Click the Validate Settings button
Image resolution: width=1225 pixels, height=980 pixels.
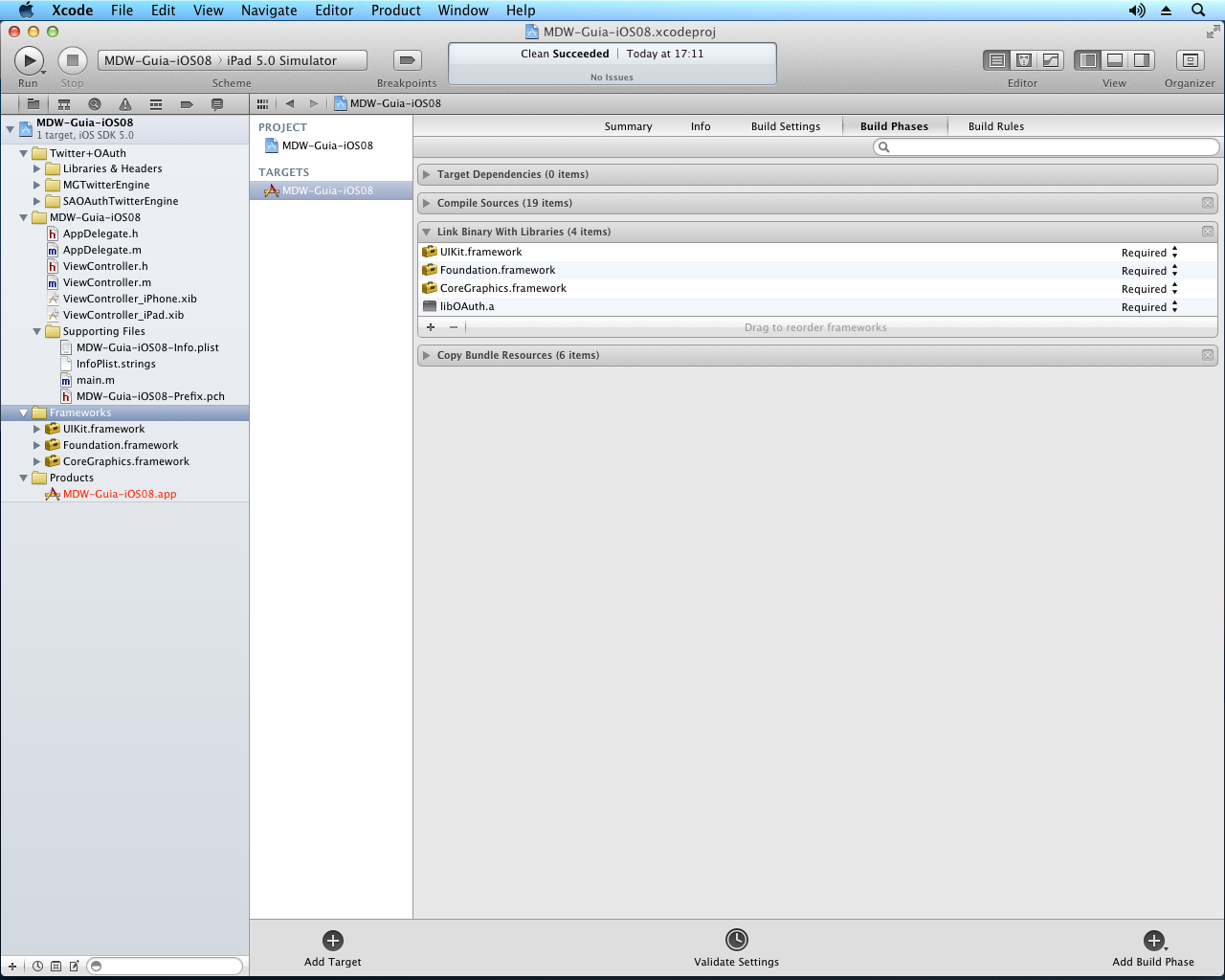coord(736,949)
